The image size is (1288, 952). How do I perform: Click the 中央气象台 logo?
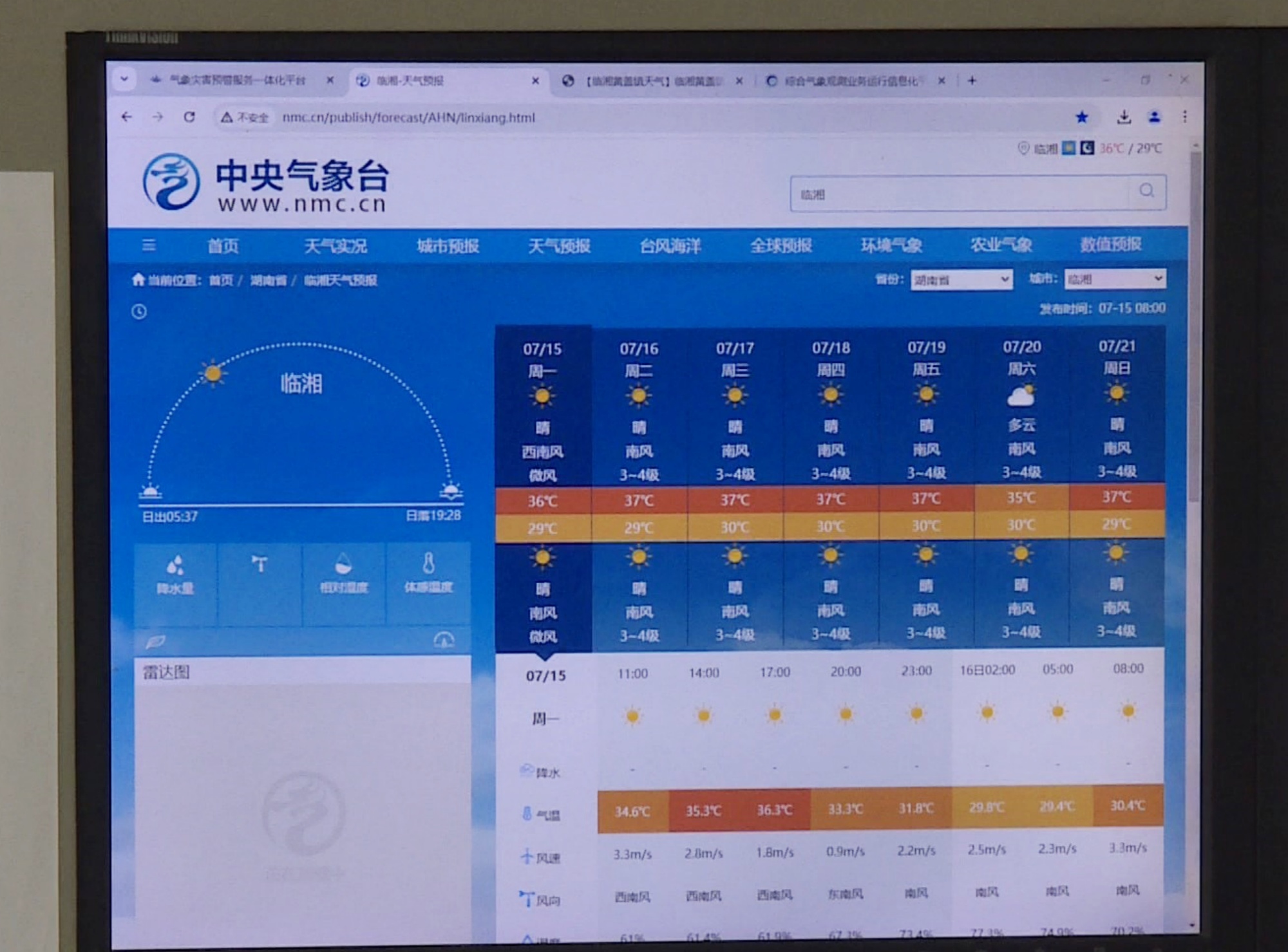click(x=265, y=182)
